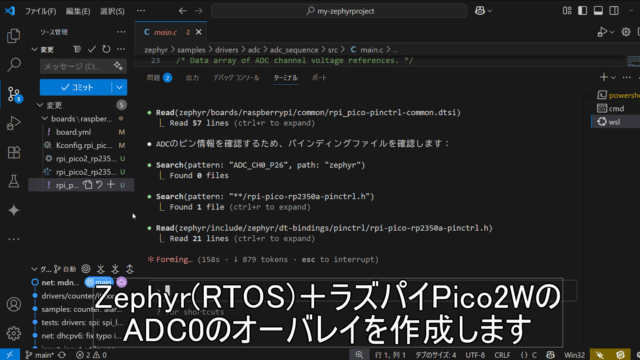Open Manage gear in activity bar

[x=13, y=333]
